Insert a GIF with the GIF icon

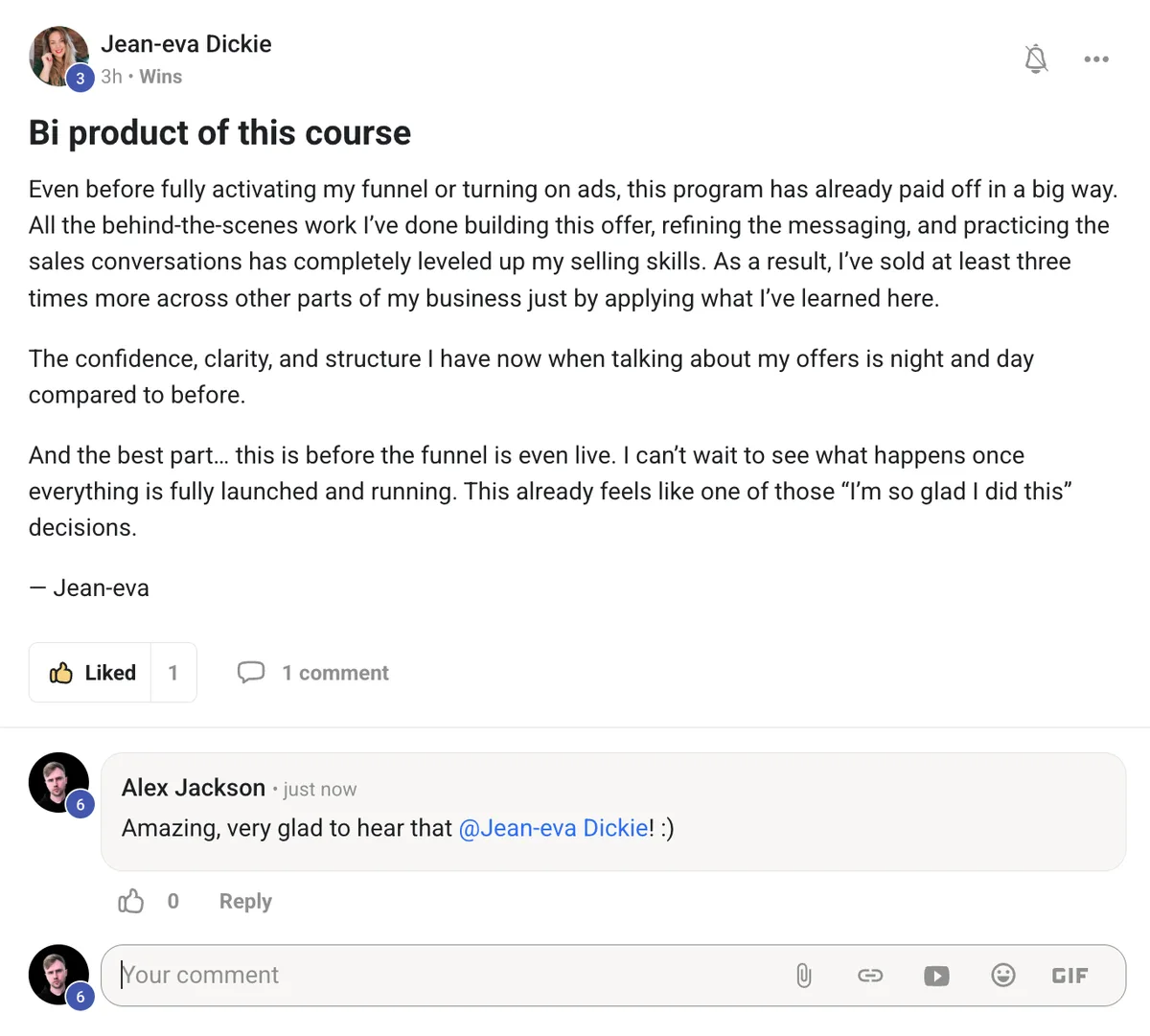pyautogui.click(x=1069, y=975)
